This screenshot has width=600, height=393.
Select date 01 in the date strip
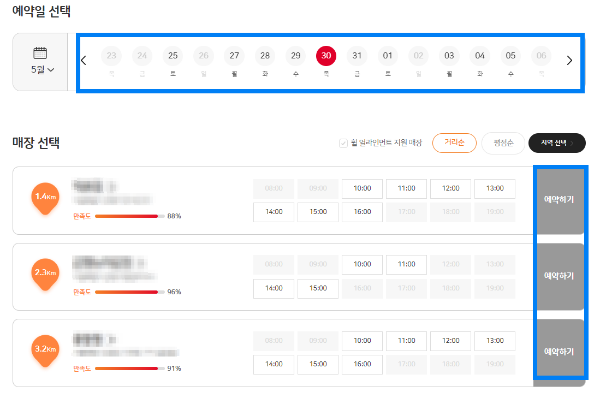pos(388,56)
